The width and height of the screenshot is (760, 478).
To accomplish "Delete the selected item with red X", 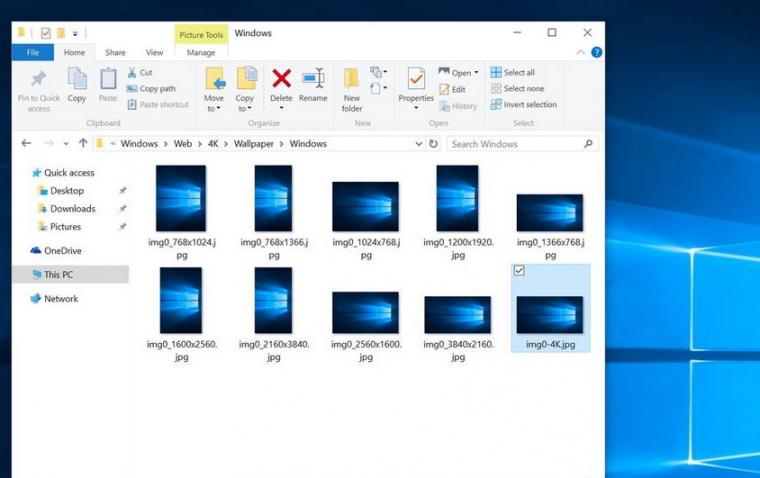I will point(281,78).
